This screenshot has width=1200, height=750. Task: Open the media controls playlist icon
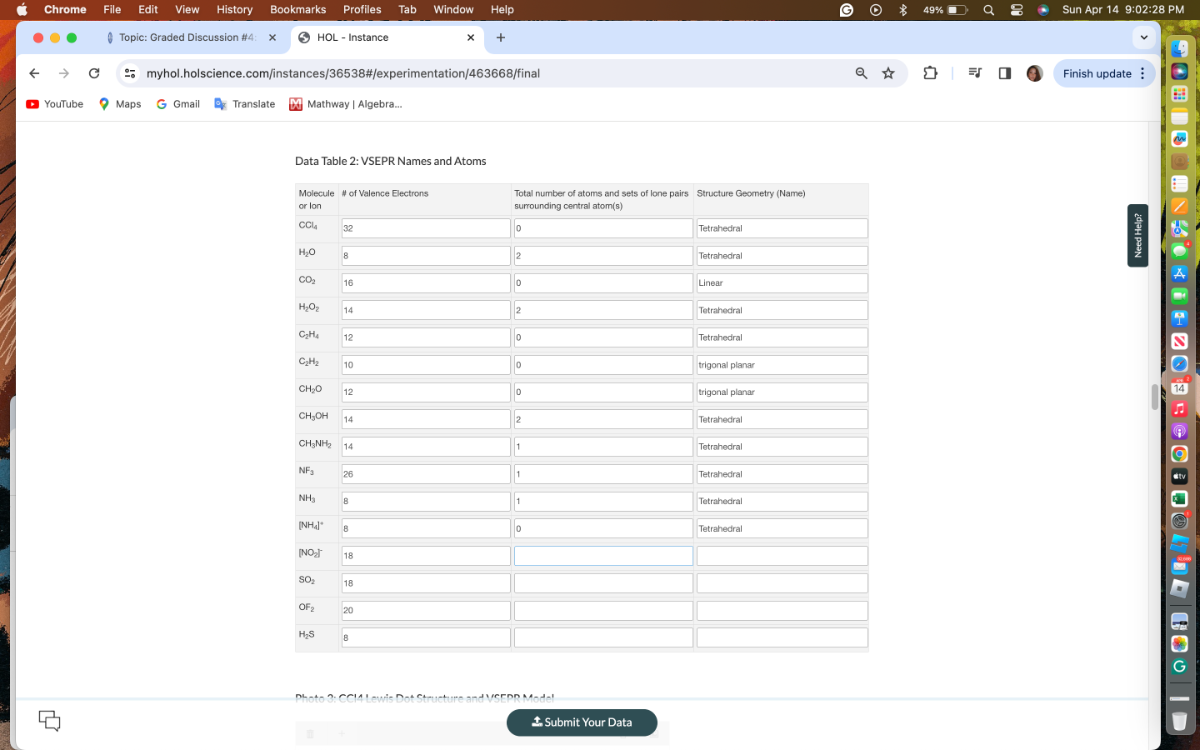pos(974,73)
